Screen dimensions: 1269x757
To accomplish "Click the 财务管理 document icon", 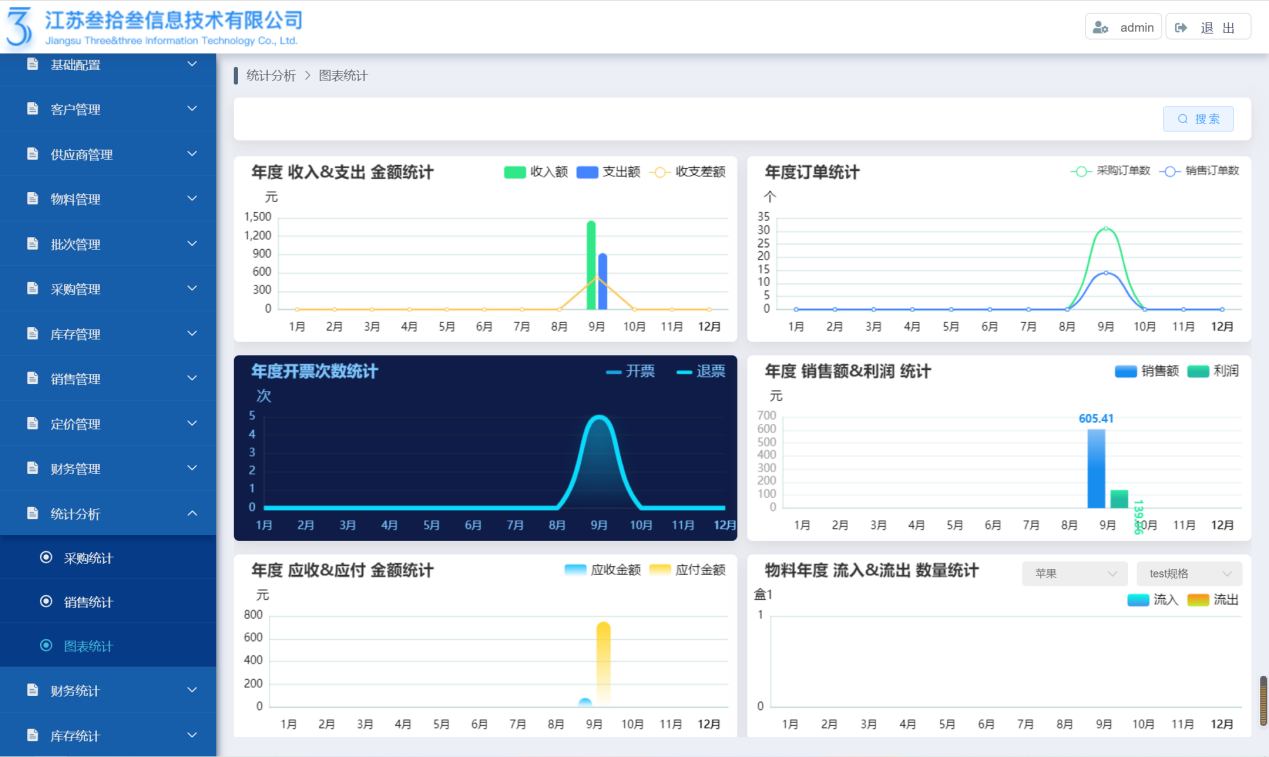I will point(33,469).
